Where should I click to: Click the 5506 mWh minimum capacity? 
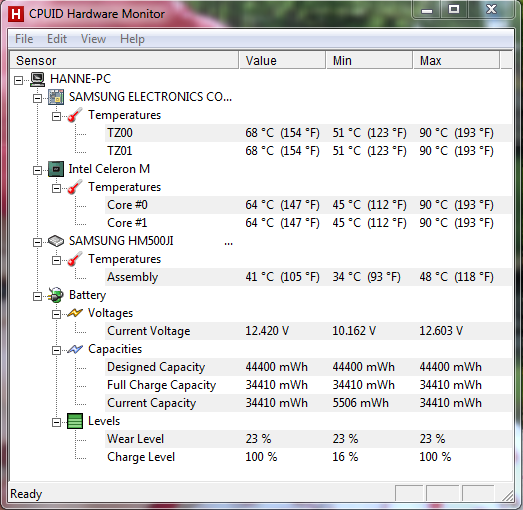pyautogui.click(x=361, y=403)
